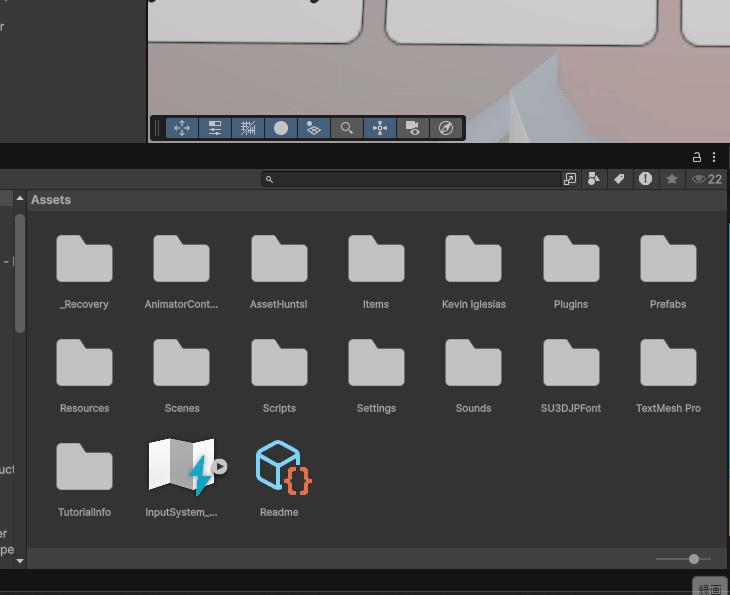Click the Project search input field
Image resolution: width=730 pixels, height=595 pixels.
(415, 179)
